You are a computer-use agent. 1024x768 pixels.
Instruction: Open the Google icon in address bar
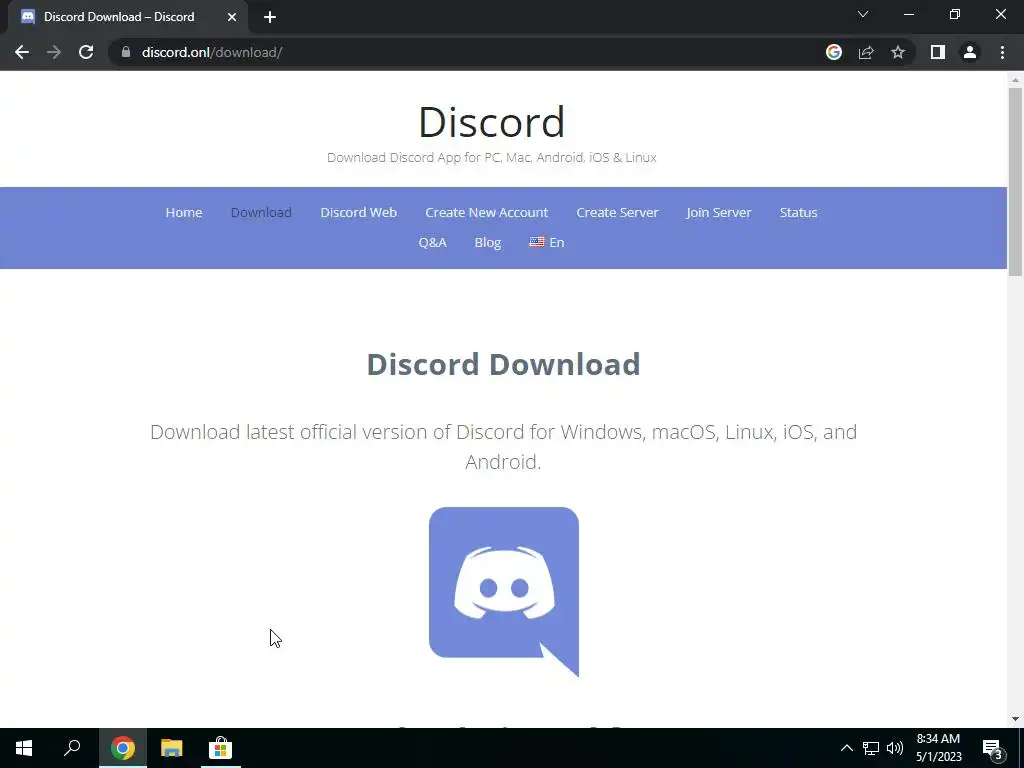tap(833, 52)
